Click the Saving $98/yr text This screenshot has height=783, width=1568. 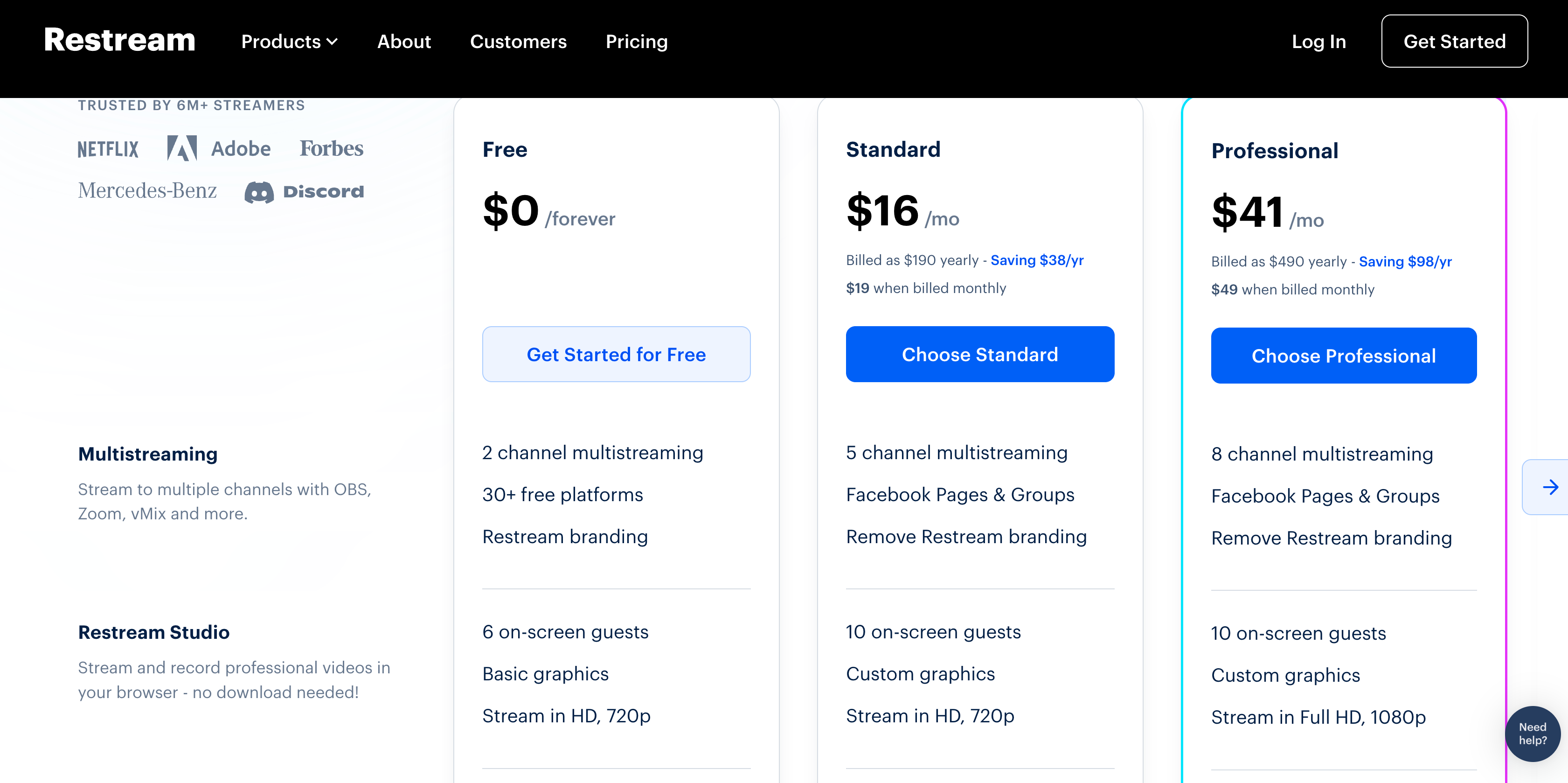point(1405,262)
